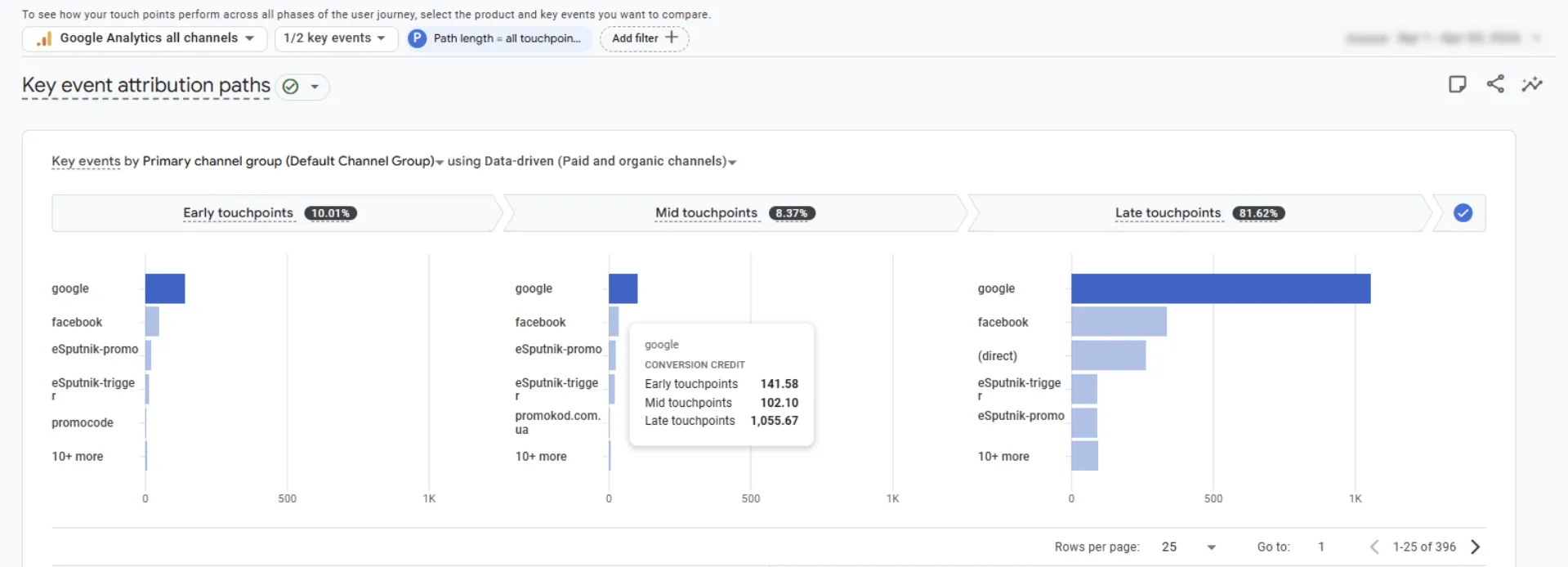
Task: Click the promocode label in Early touchpoints
Action: click(83, 422)
